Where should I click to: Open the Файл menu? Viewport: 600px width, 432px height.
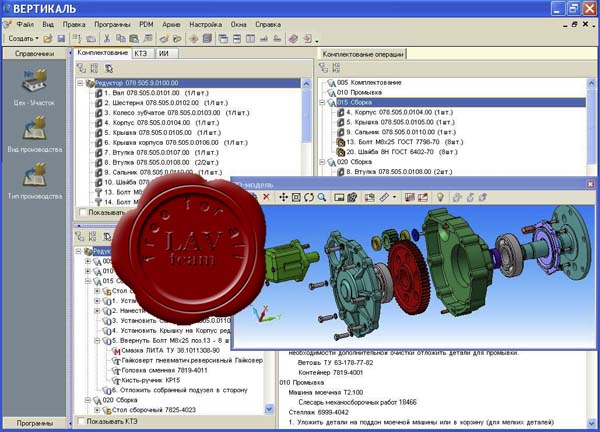pyautogui.click(x=25, y=24)
